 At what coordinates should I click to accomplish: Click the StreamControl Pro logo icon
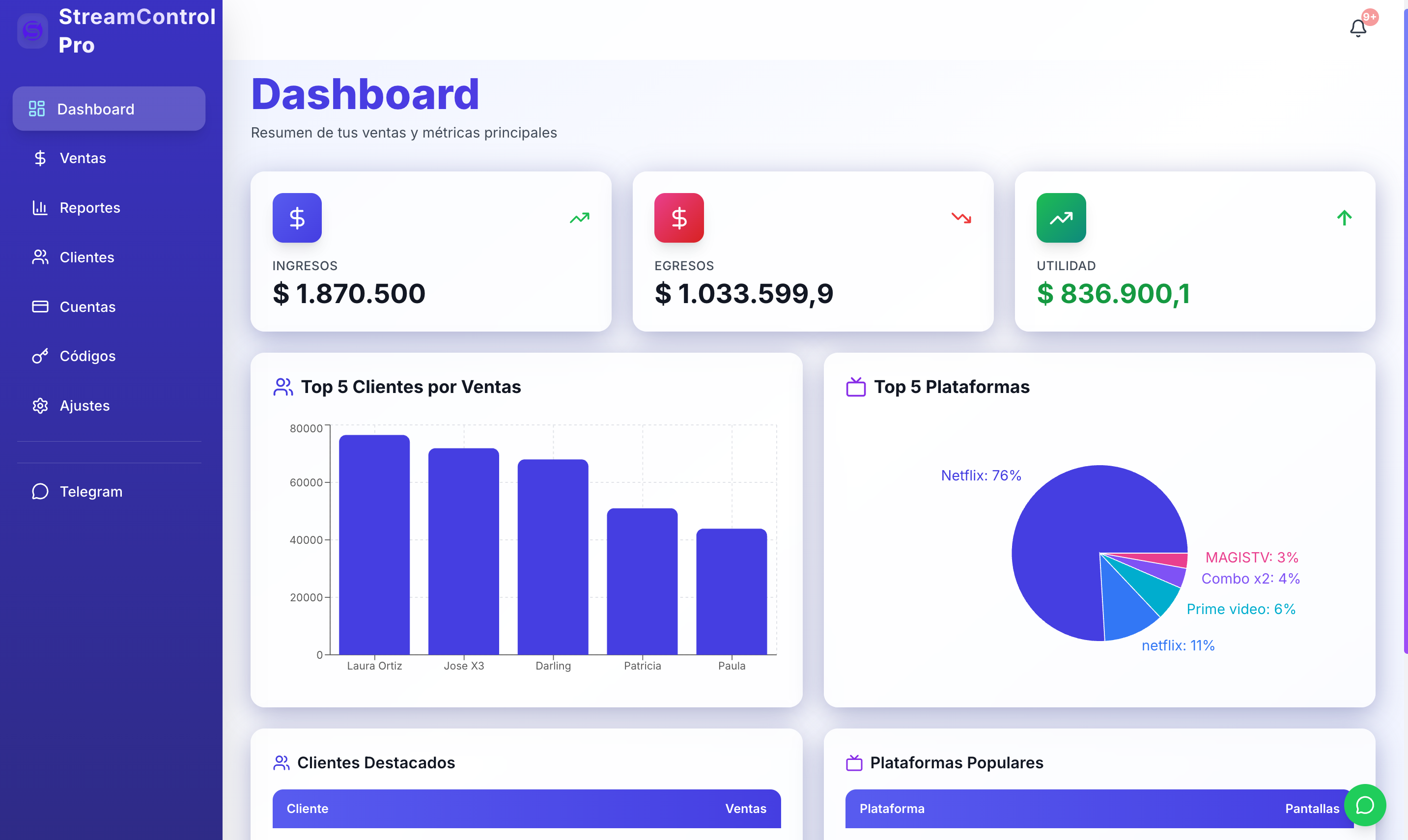33,30
